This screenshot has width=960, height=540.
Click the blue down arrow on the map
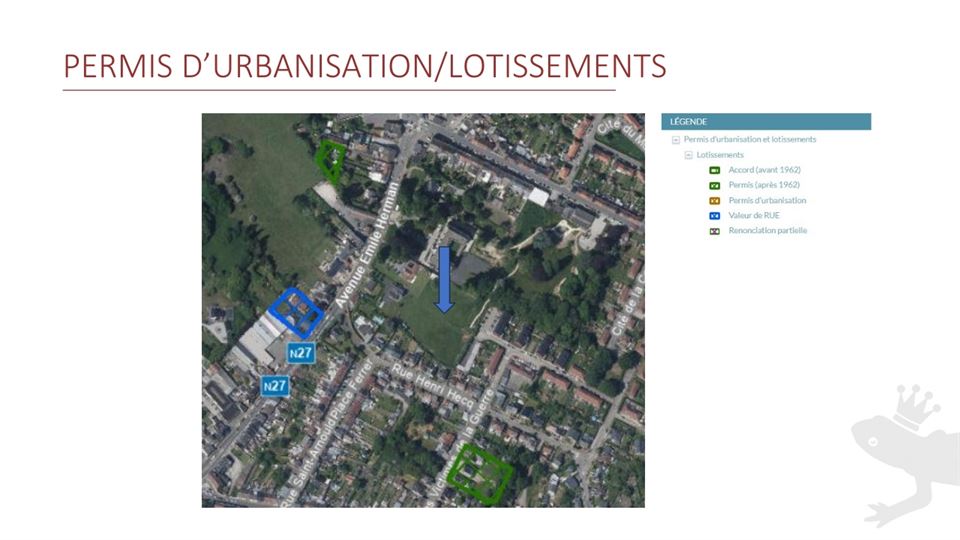click(x=445, y=279)
